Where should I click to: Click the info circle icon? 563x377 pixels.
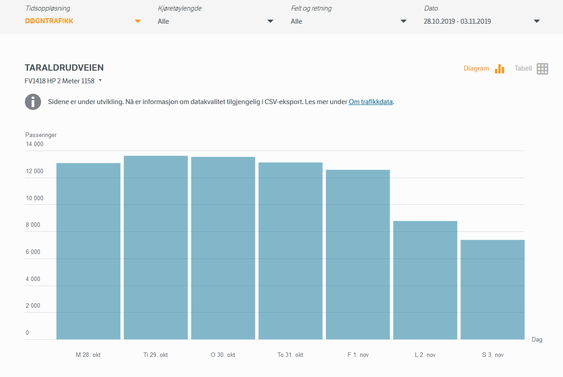point(33,102)
